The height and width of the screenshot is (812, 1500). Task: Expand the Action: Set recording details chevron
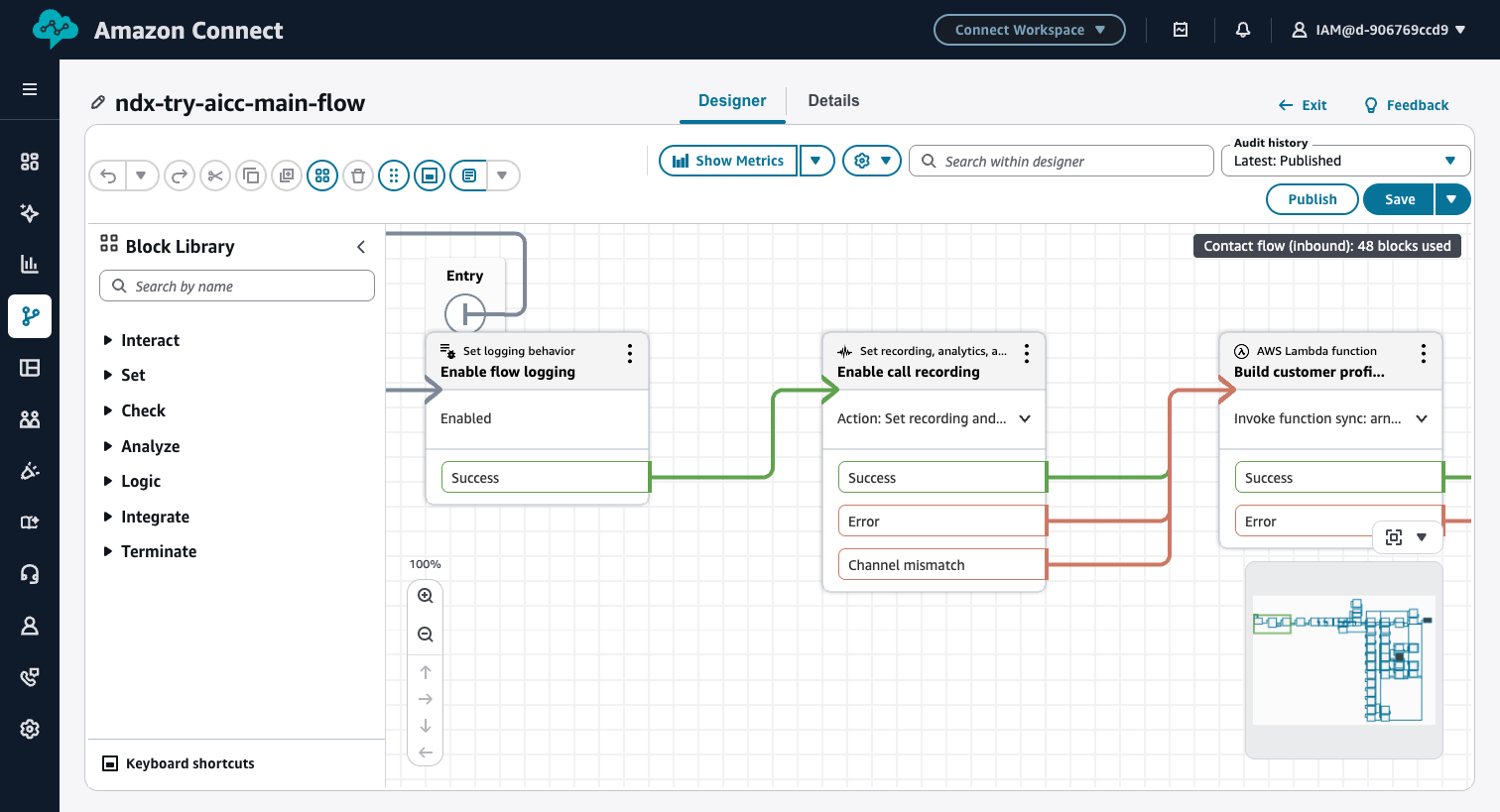pos(1025,418)
